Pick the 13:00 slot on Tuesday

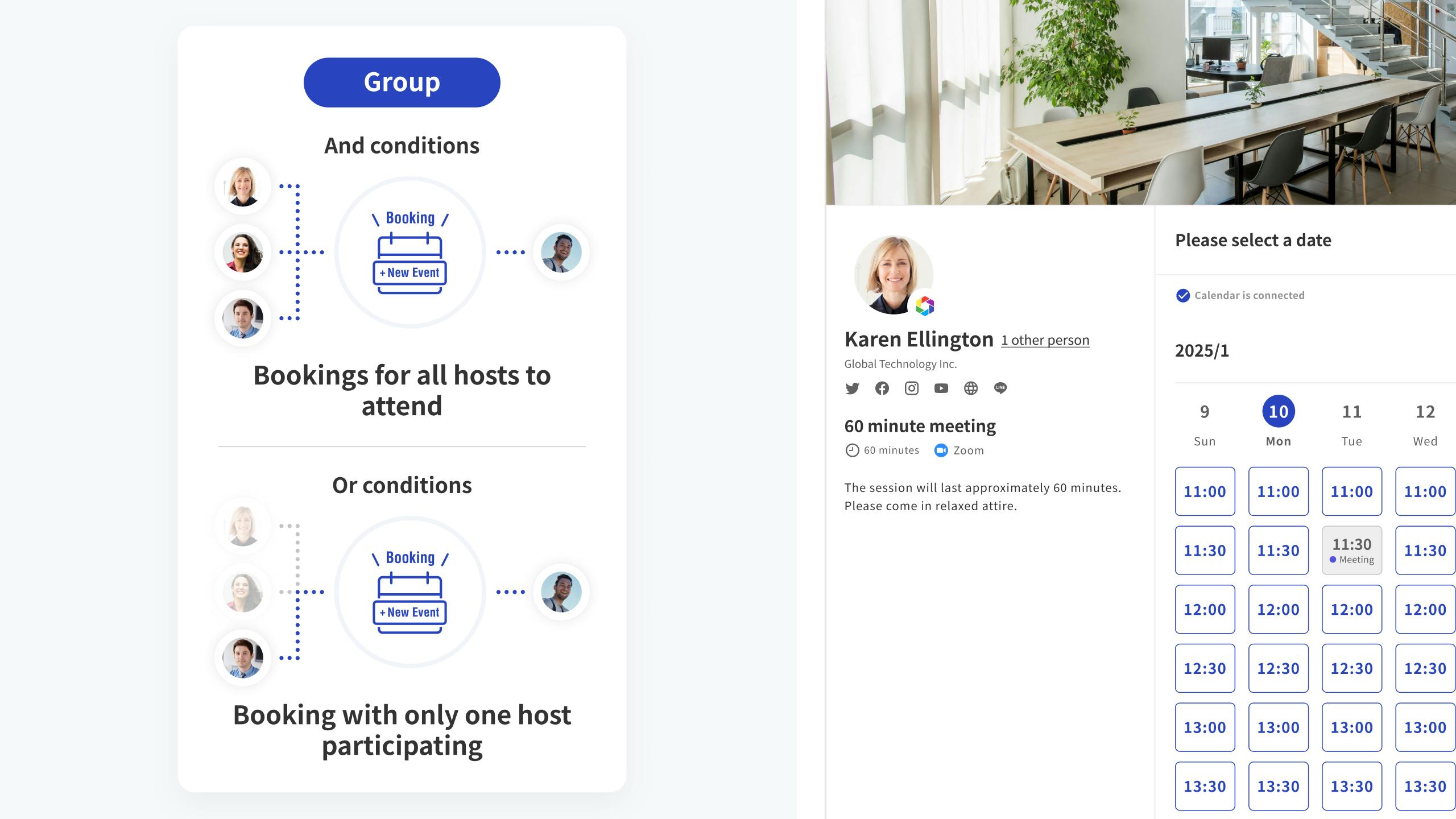[x=1351, y=727]
